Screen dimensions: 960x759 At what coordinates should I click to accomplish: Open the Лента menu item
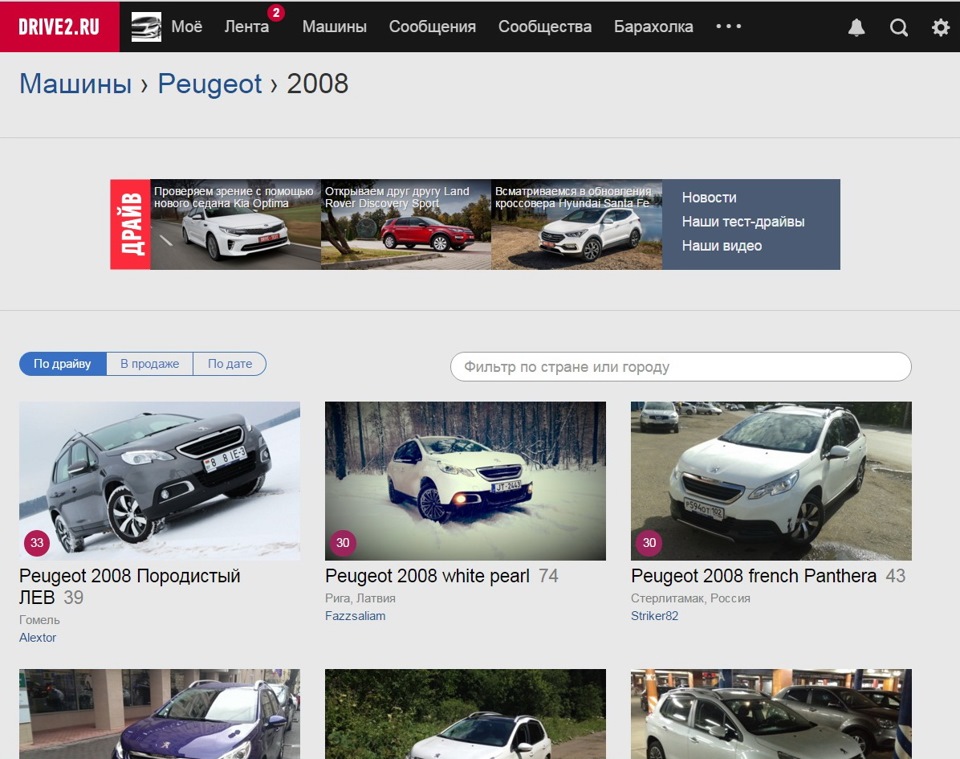click(247, 27)
